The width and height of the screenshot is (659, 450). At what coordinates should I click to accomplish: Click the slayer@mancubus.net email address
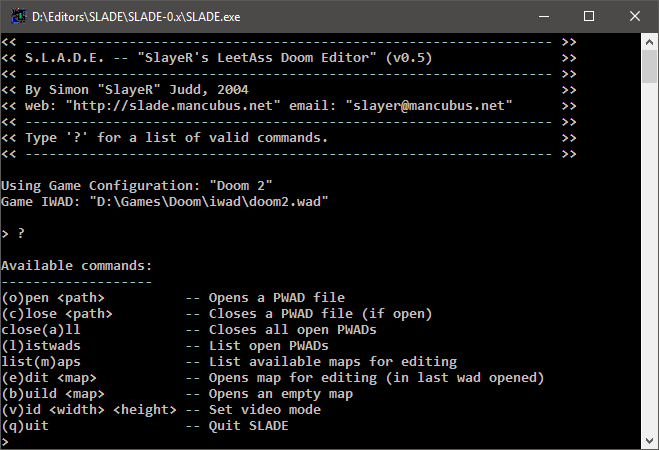429,105
